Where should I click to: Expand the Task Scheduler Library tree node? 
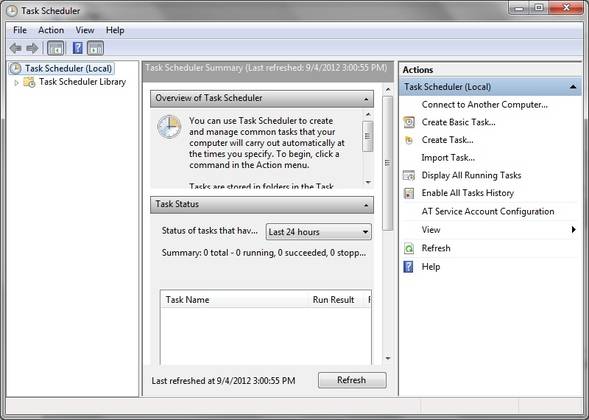16,82
